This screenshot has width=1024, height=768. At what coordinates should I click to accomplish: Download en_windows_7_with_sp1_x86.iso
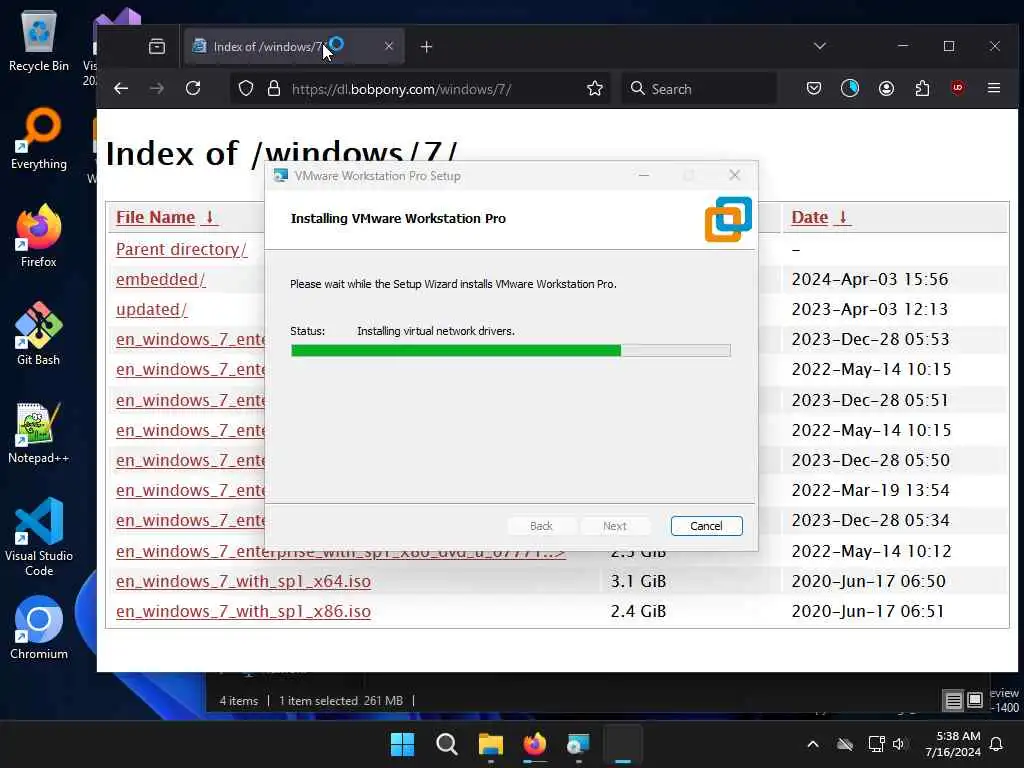(x=243, y=611)
